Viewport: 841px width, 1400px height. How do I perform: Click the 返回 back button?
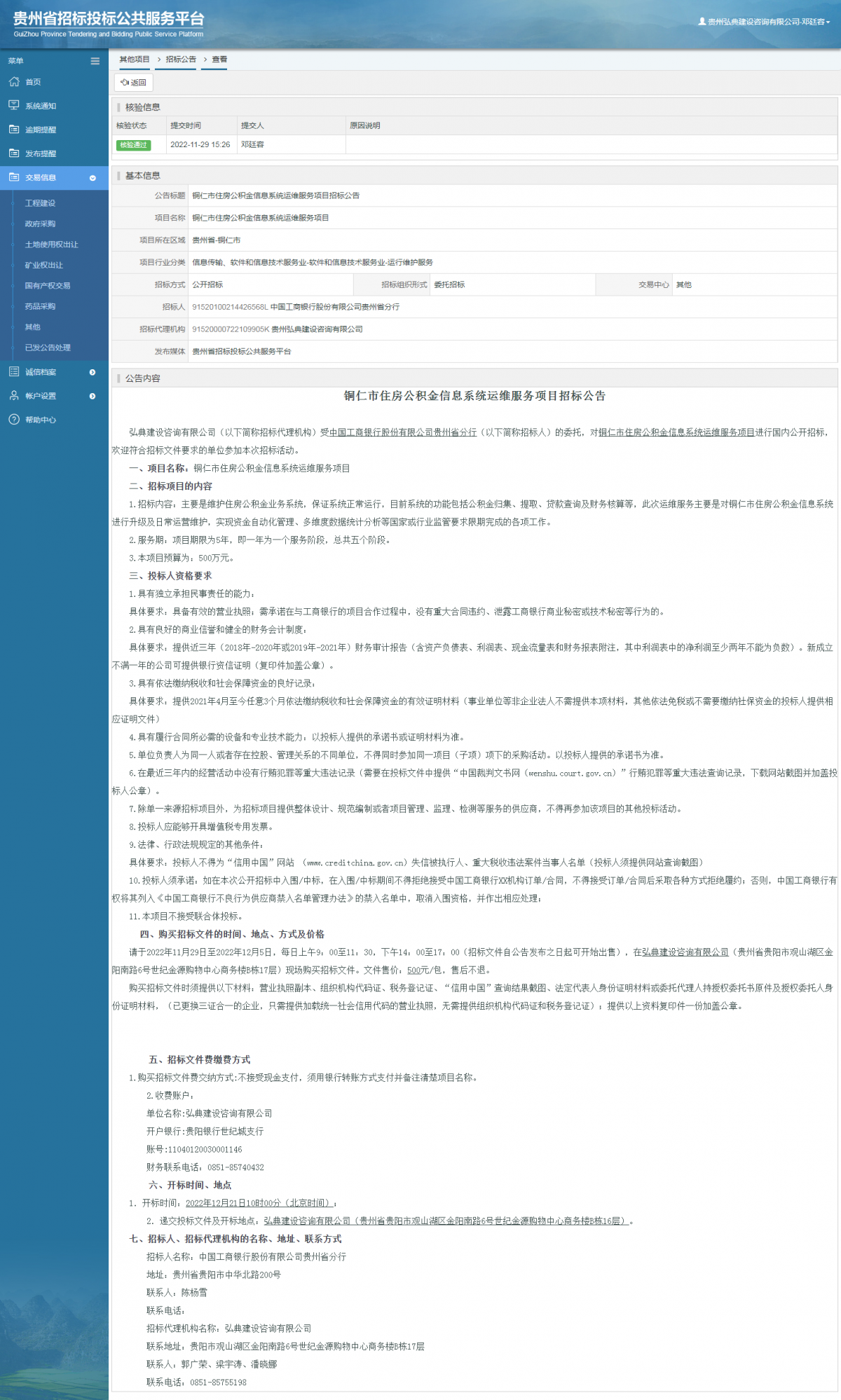point(133,83)
